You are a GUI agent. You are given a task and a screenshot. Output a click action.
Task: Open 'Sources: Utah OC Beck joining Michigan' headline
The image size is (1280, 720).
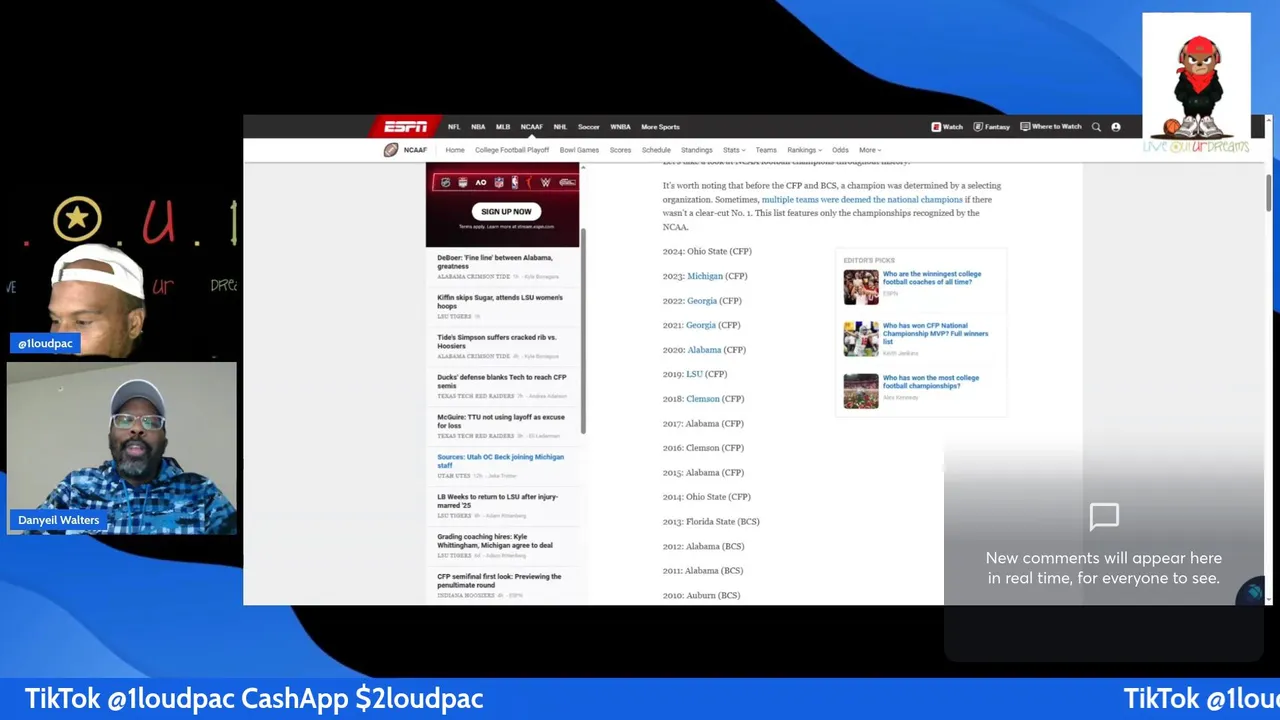coord(501,461)
